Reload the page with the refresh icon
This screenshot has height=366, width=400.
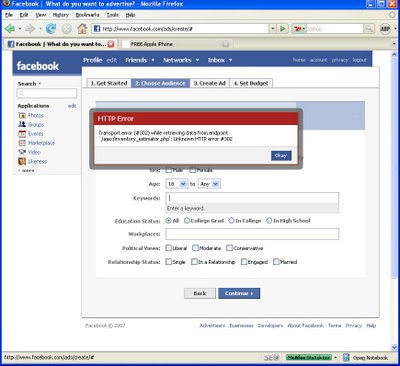[x=51, y=29]
